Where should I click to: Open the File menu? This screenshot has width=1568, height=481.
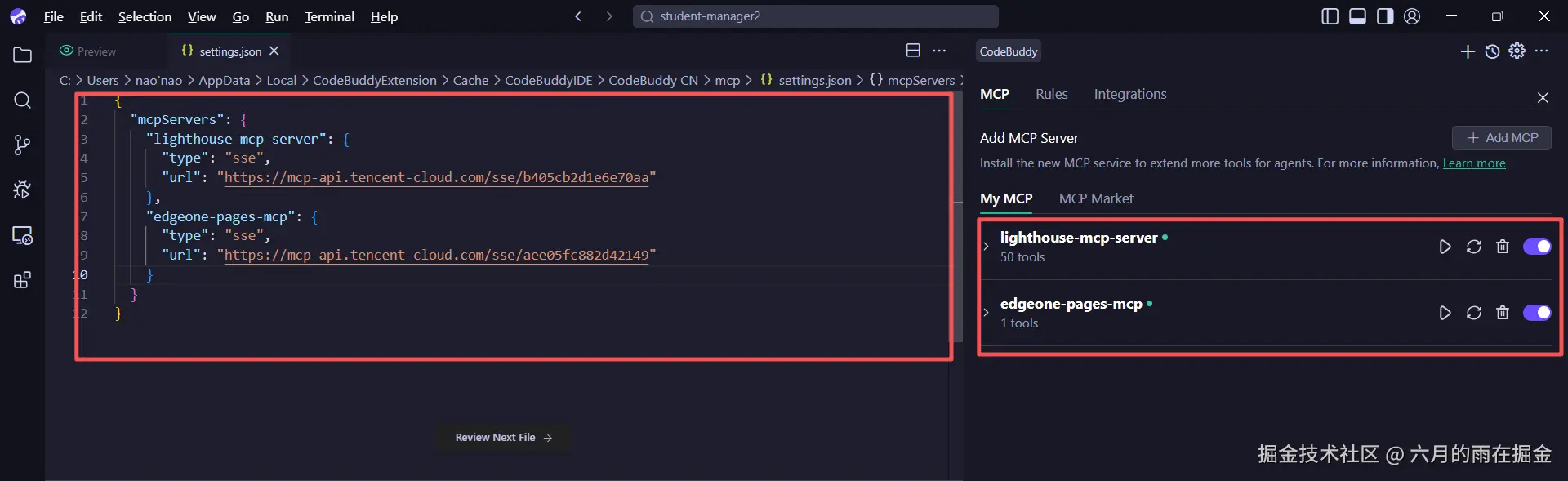coord(53,16)
